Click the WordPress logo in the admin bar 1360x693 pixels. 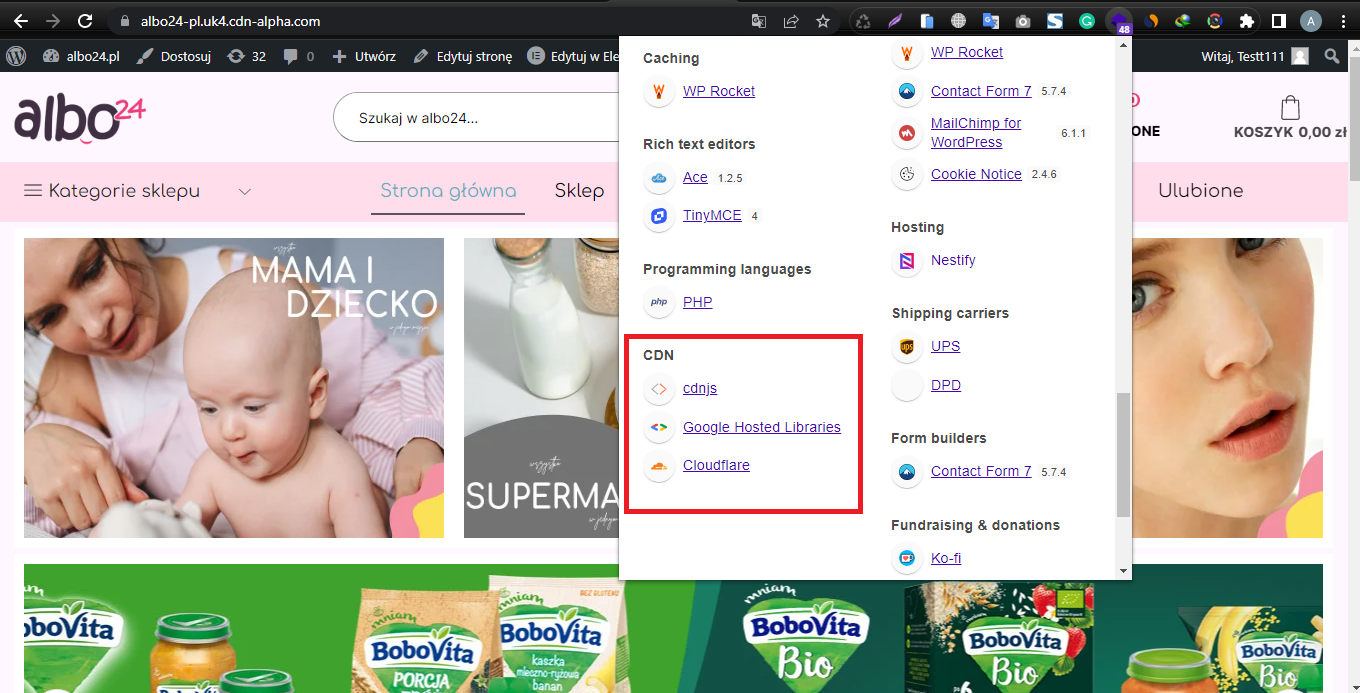[x=16, y=56]
